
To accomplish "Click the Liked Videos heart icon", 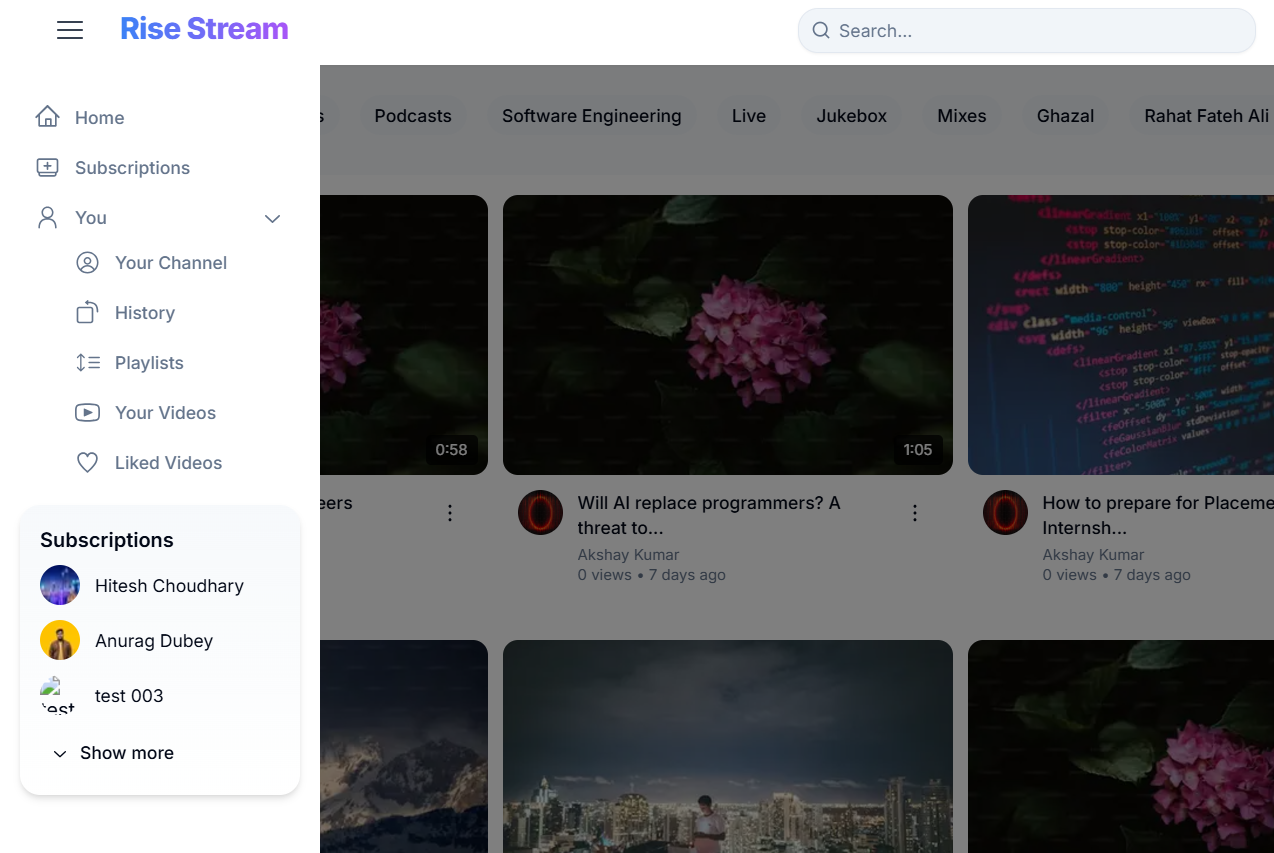I will [x=87, y=462].
